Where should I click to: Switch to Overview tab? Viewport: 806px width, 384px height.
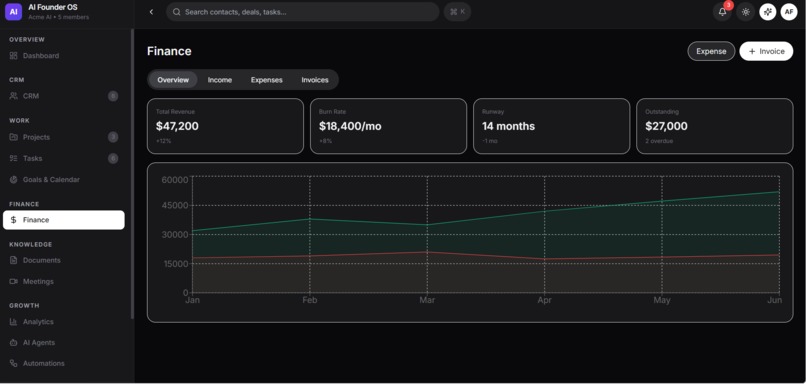tap(173, 80)
